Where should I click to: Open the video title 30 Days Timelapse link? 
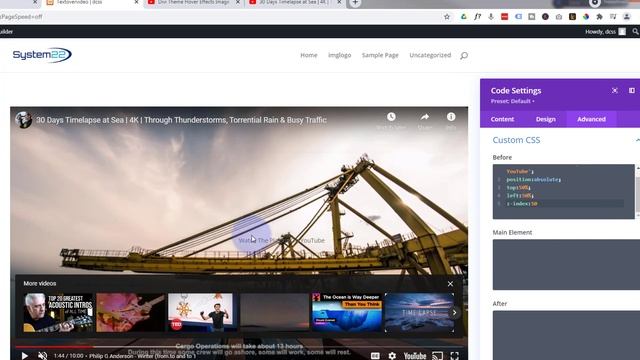pyautogui.click(x=181, y=120)
